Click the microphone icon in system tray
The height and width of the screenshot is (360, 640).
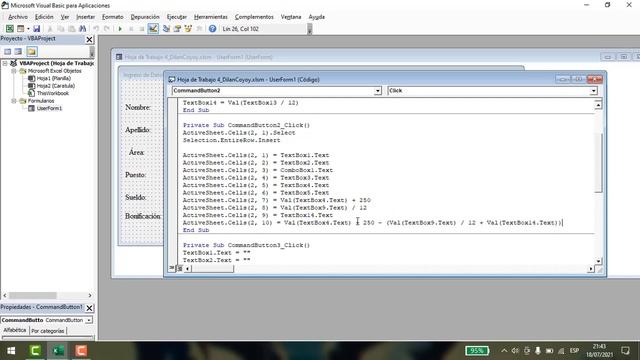pyautogui.click(x=538, y=351)
